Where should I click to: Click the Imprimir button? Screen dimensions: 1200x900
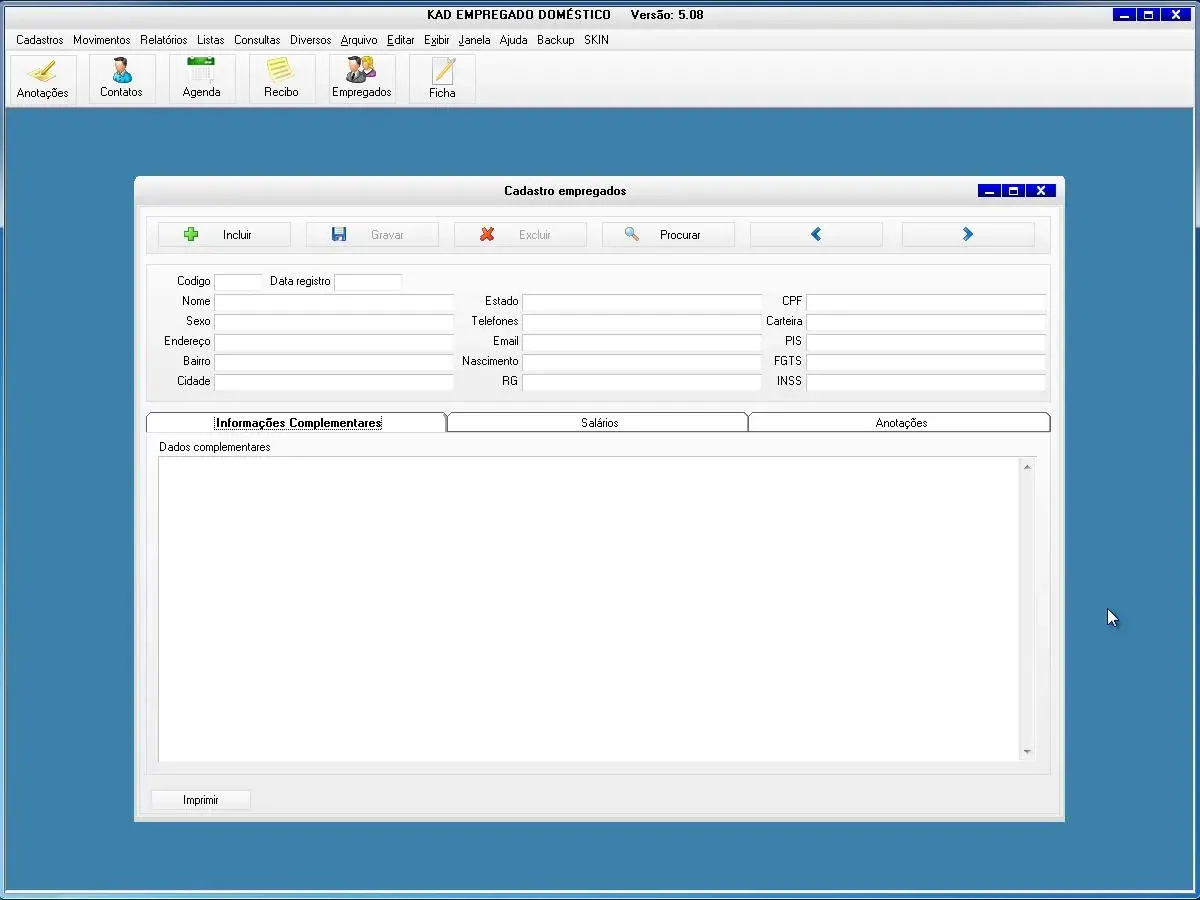200,800
